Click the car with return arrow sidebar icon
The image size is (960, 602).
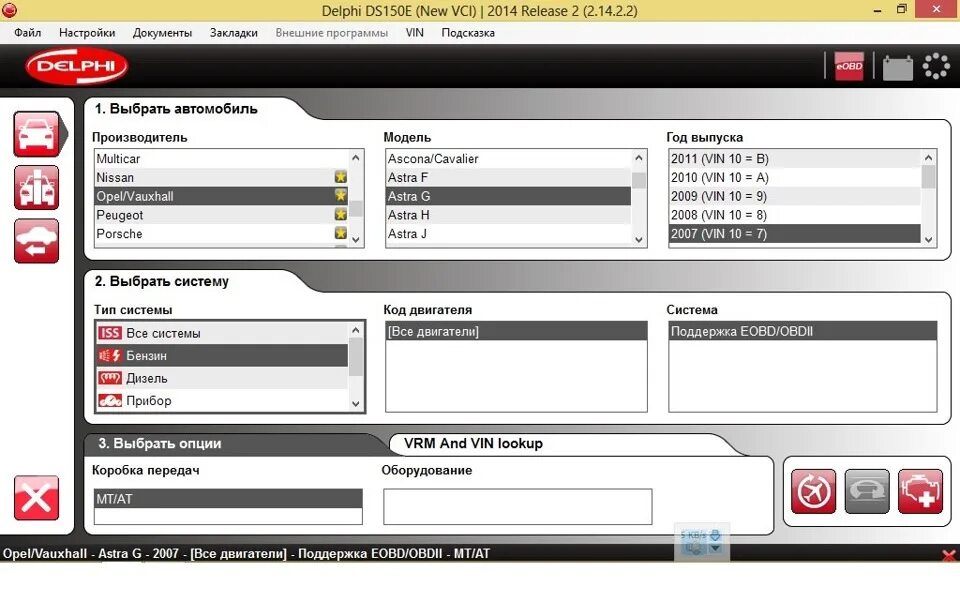click(x=37, y=241)
